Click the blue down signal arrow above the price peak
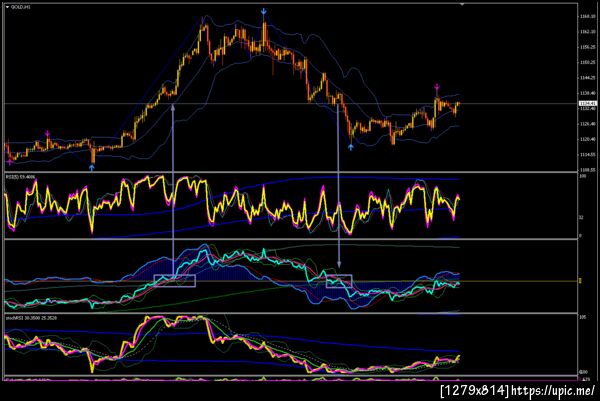 coord(264,12)
